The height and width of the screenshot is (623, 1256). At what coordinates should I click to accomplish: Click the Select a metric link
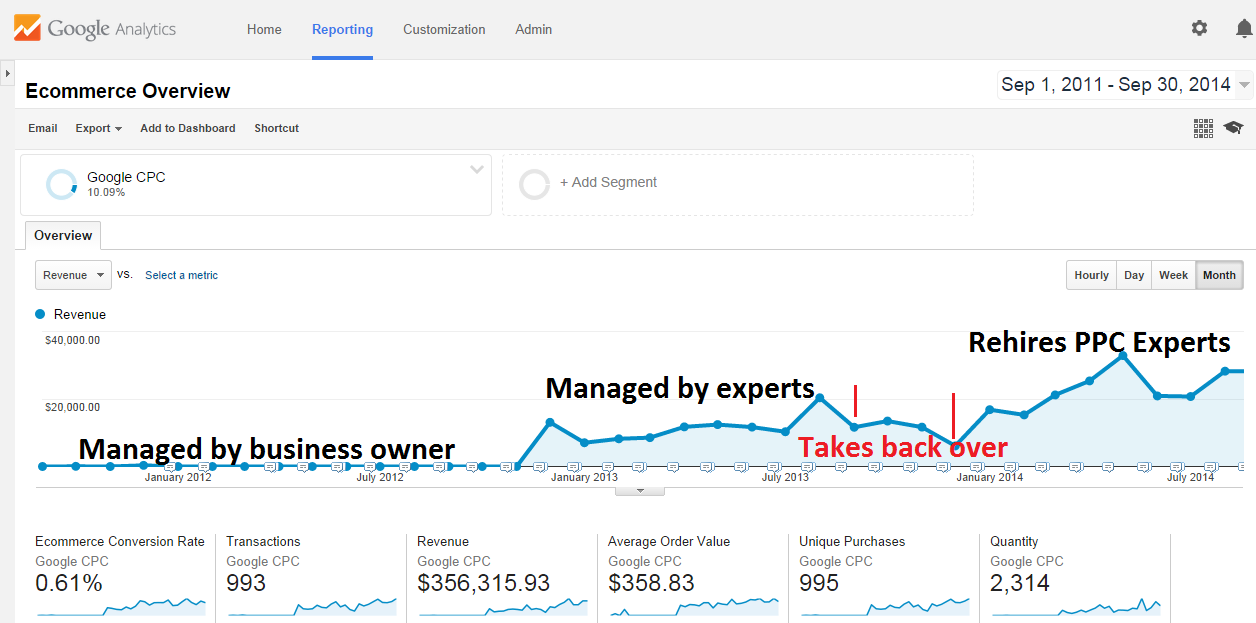coord(181,275)
